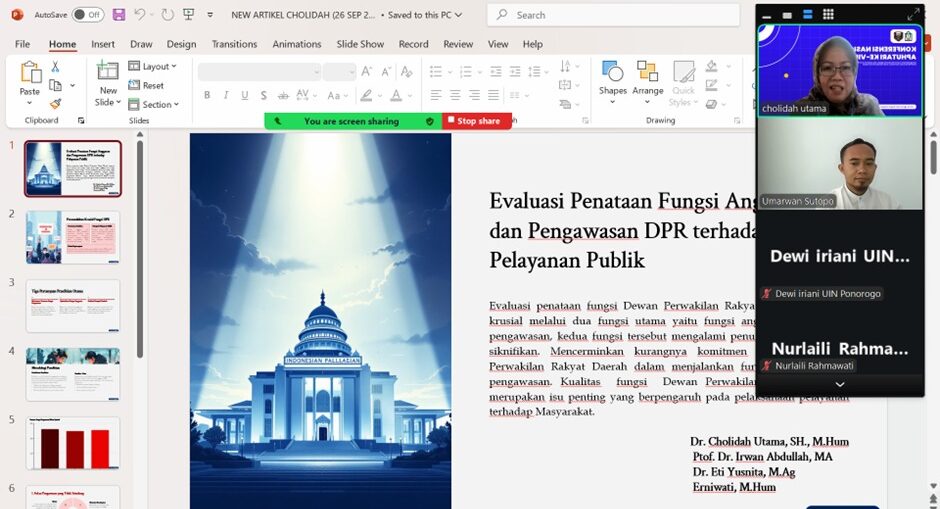Start presentation from beginning icon
The width and height of the screenshot is (940, 509).
188,15
